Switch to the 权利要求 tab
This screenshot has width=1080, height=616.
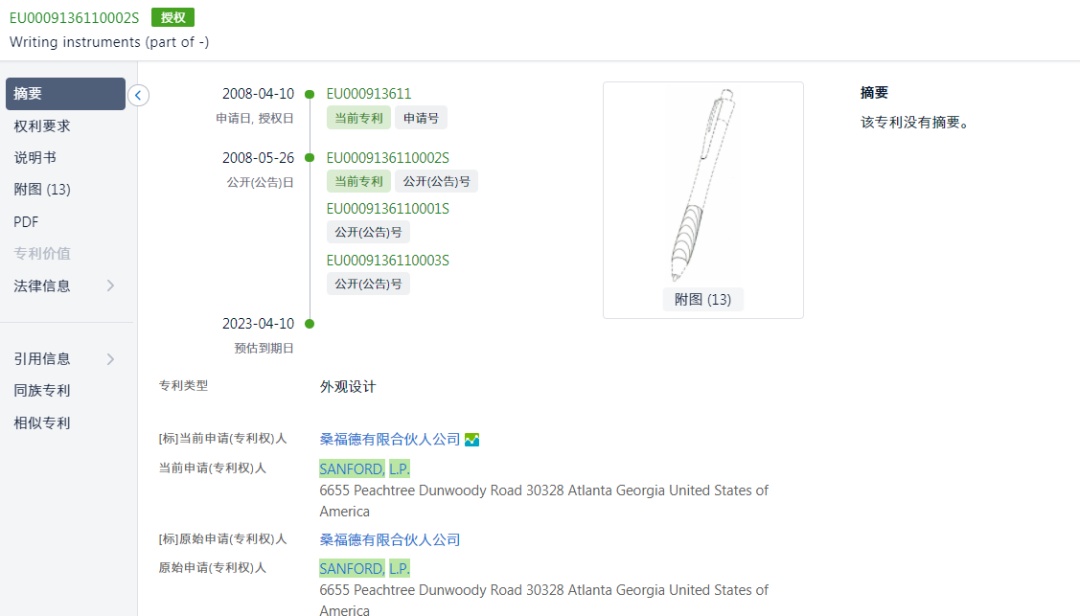click(x=42, y=126)
